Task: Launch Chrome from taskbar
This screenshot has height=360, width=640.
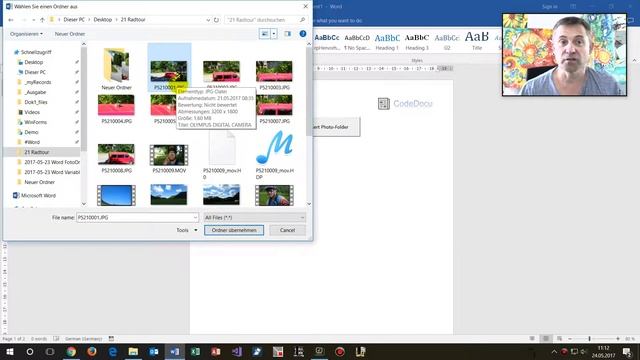Action: 71,351
